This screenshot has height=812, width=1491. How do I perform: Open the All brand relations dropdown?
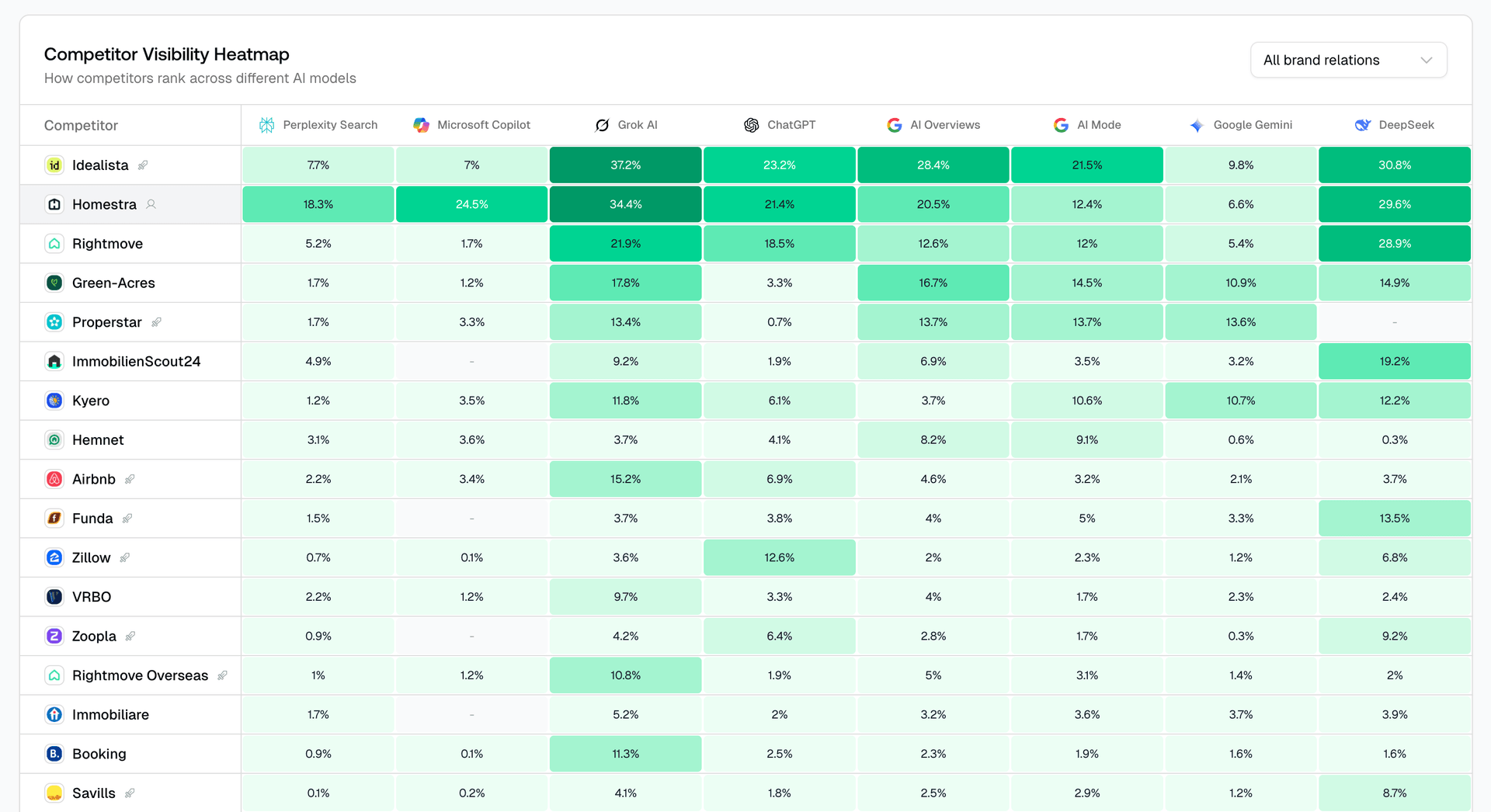point(1349,60)
